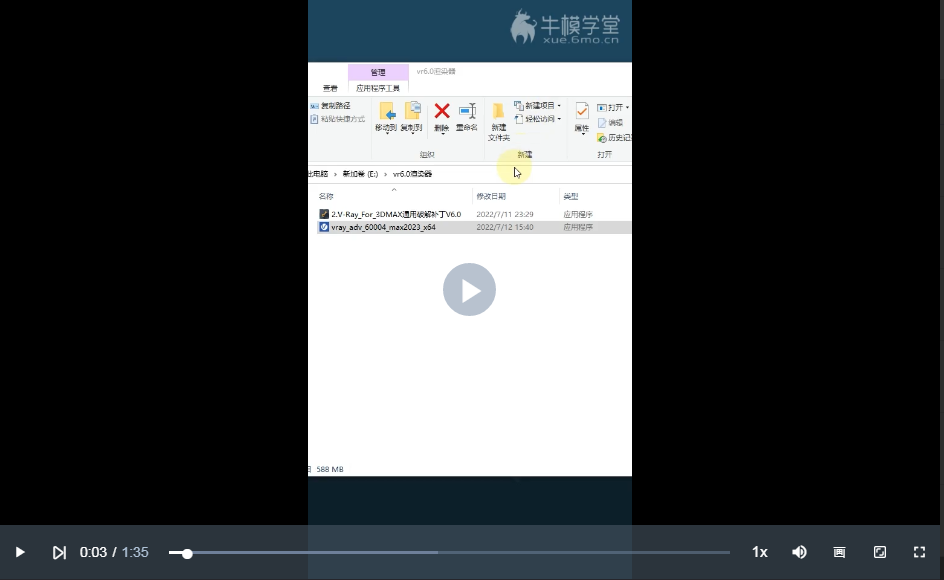
Task: Open the 1x playback speed menu
Action: (760, 552)
